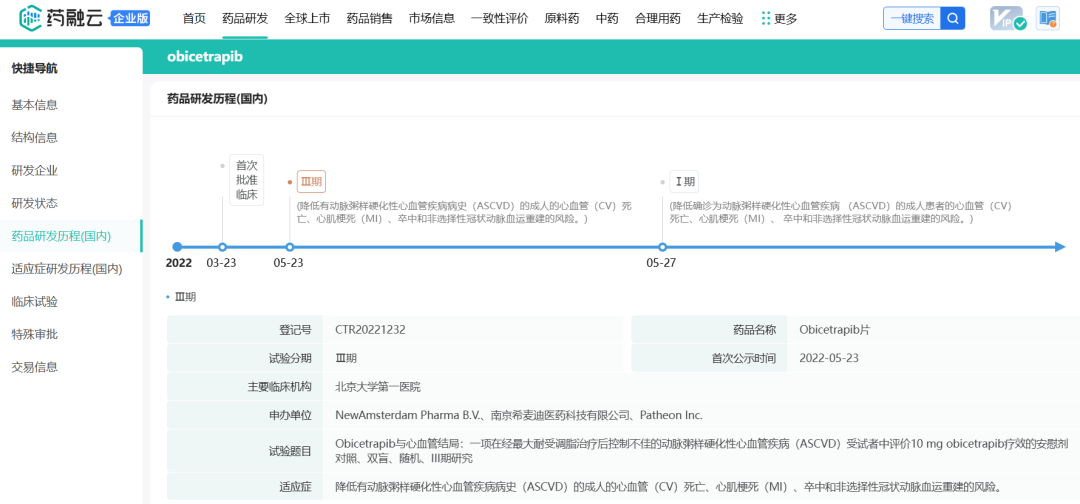1080x504 pixels.
Task: Click the Ⅲ期 phase label on timeline
Action: pyautogui.click(x=311, y=182)
